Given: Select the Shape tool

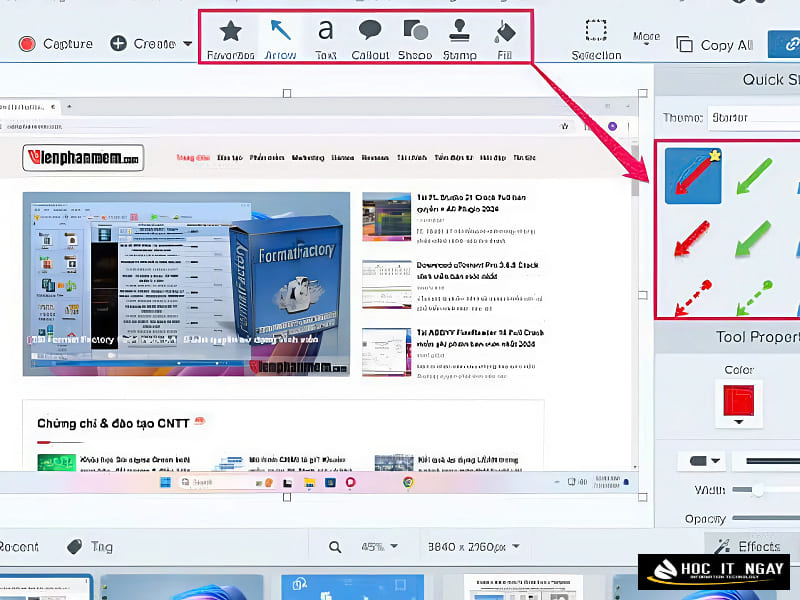Looking at the screenshot, I should pos(415,39).
